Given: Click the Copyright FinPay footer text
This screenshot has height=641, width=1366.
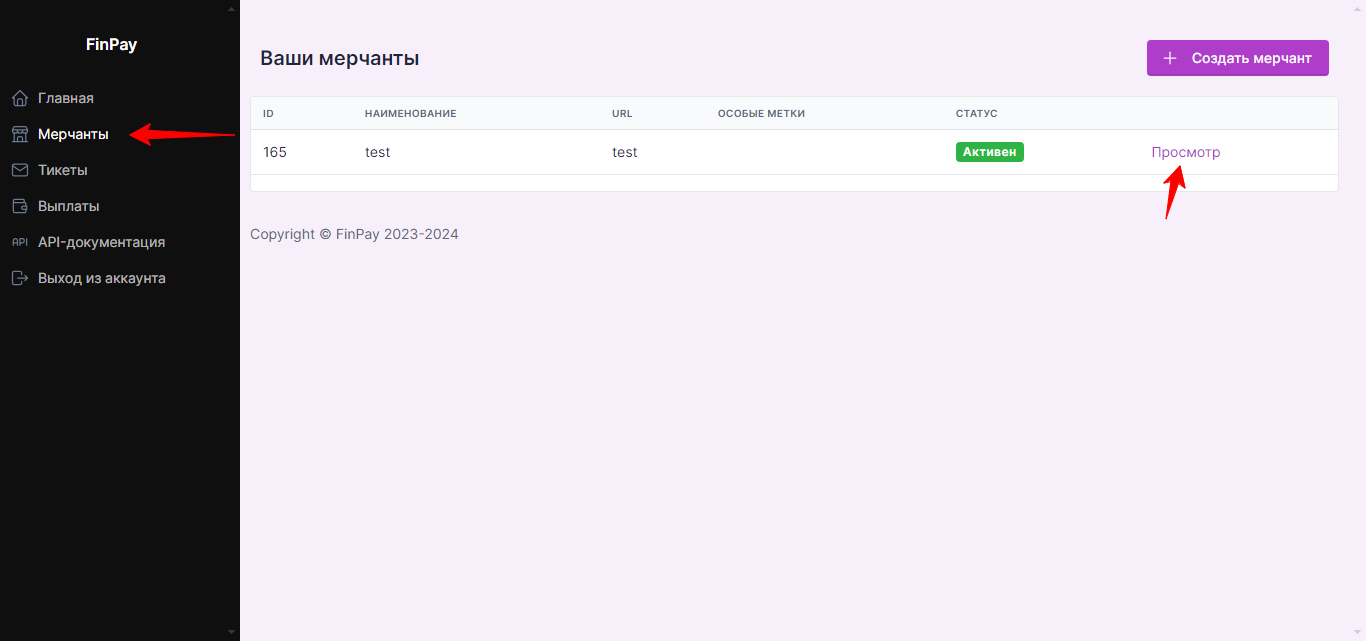Looking at the screenshot, I should click(355, 233).
